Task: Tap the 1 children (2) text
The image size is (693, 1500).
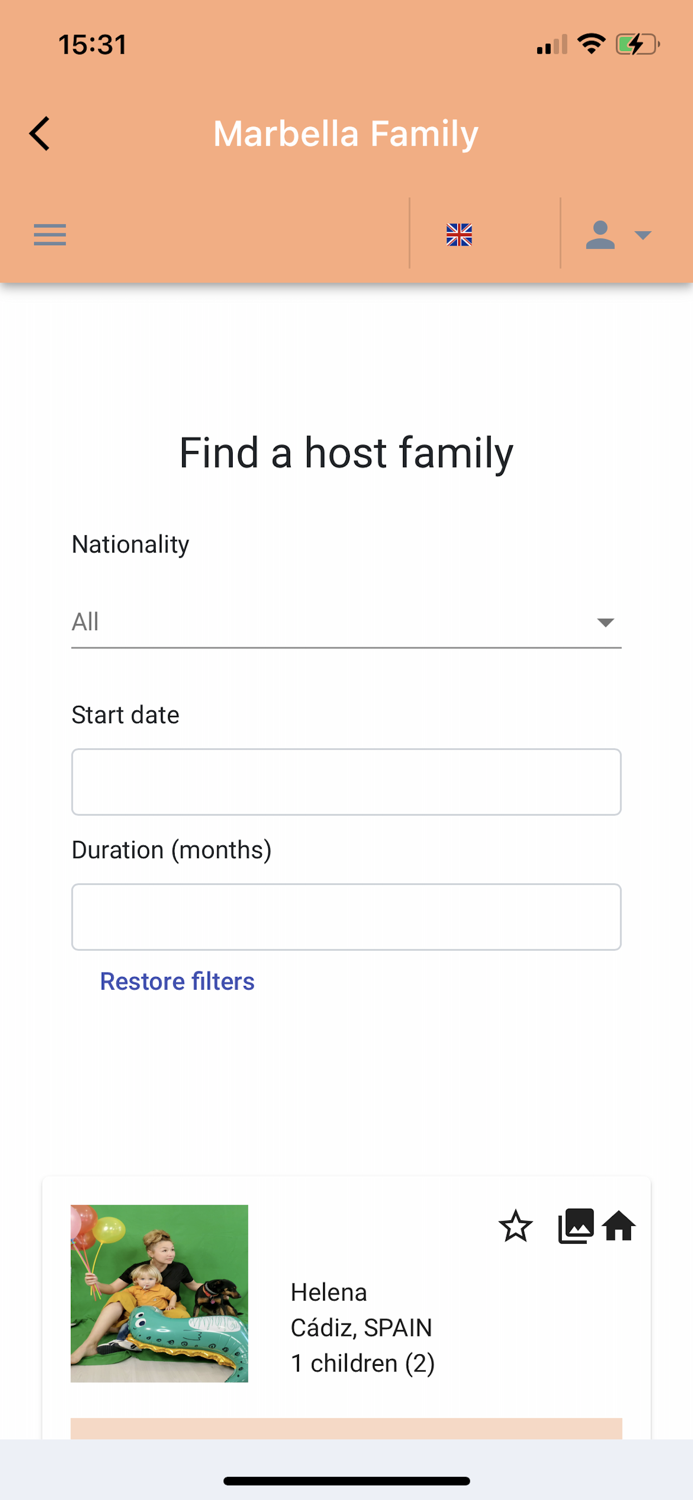Action: tap(362, 1363)
